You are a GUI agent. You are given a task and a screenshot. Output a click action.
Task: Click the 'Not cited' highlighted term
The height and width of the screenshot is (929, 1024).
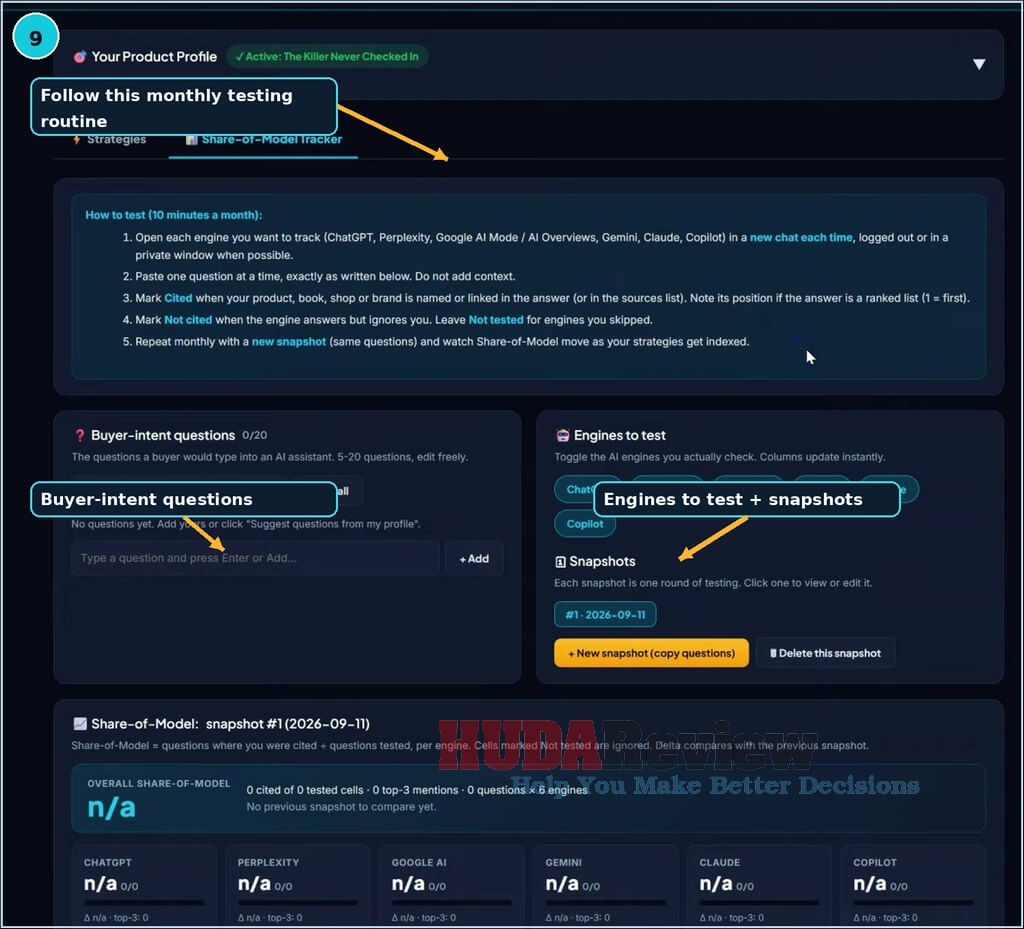pos(188,320)
